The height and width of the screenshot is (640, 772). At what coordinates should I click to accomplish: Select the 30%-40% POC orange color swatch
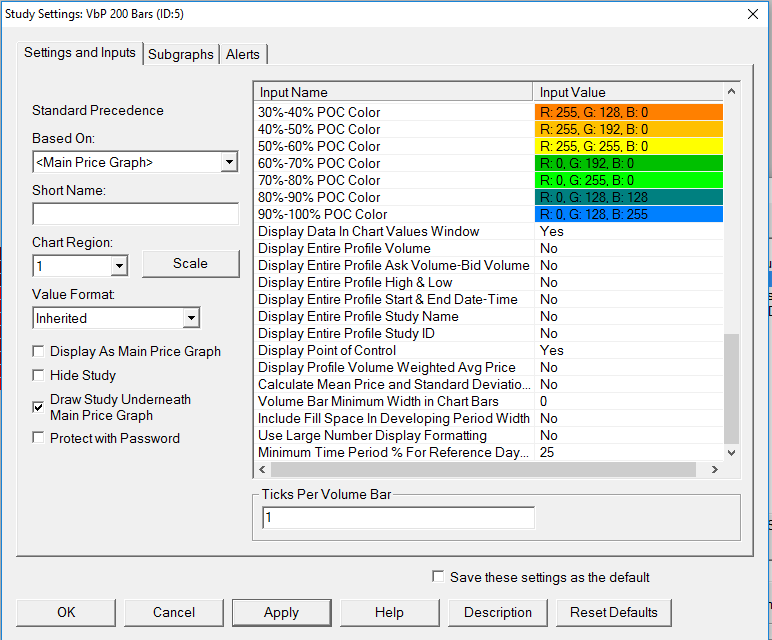(629, 112)
